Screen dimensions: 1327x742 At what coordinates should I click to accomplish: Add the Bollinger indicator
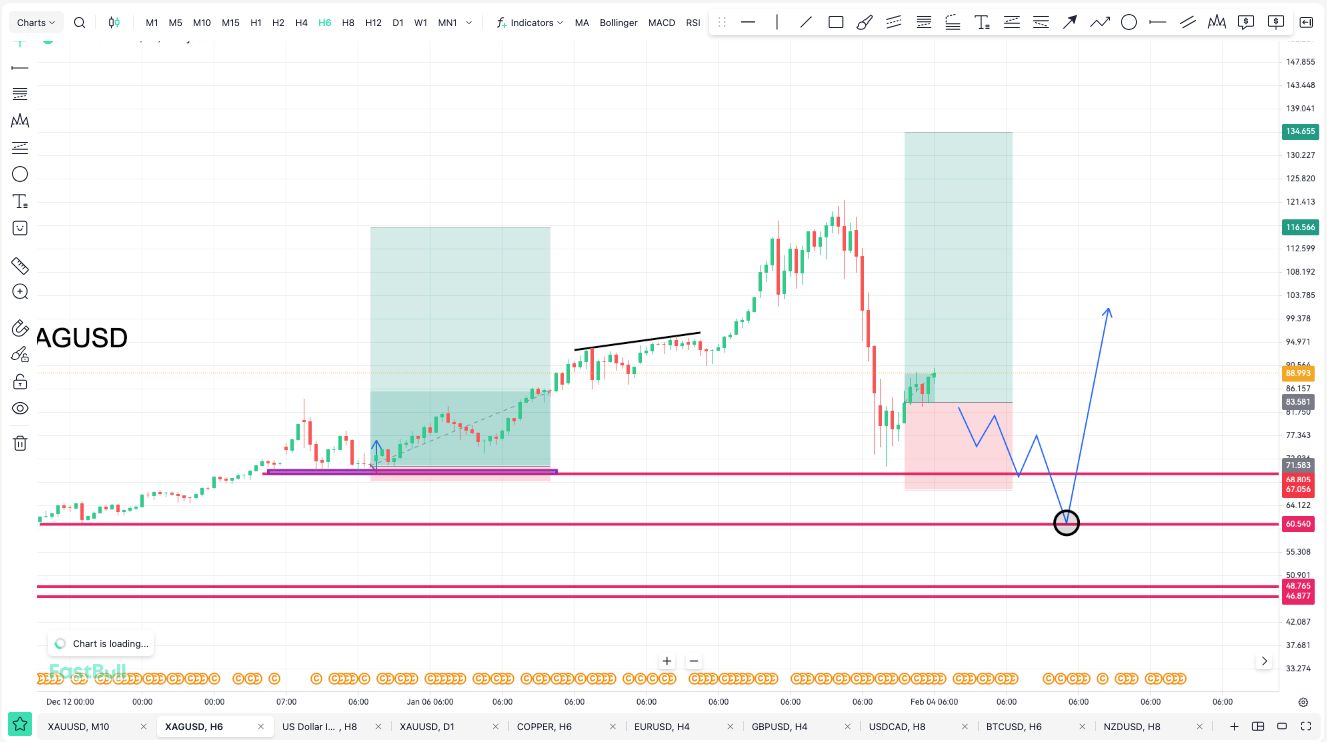[x=618, y=22]
